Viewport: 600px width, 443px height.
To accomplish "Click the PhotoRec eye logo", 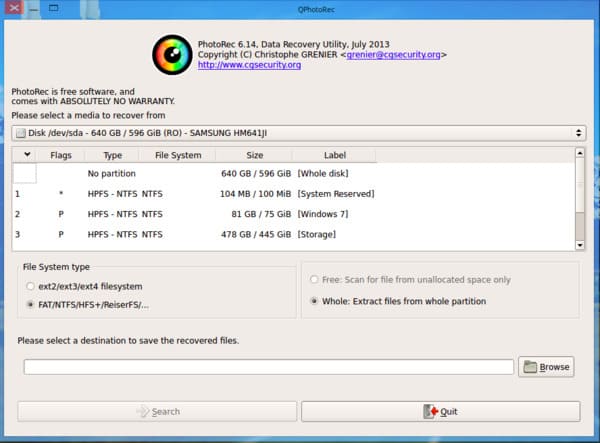I will pos(172,55).
